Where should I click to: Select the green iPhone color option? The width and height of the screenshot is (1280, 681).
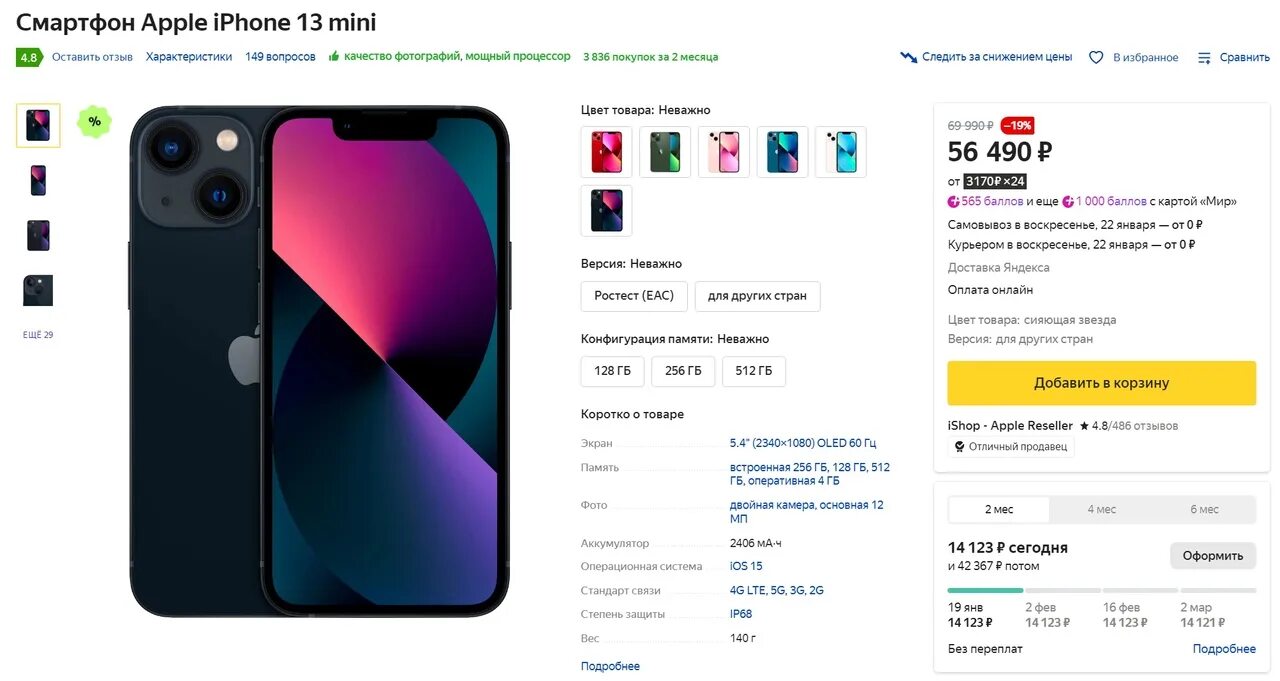coord(665,152)
